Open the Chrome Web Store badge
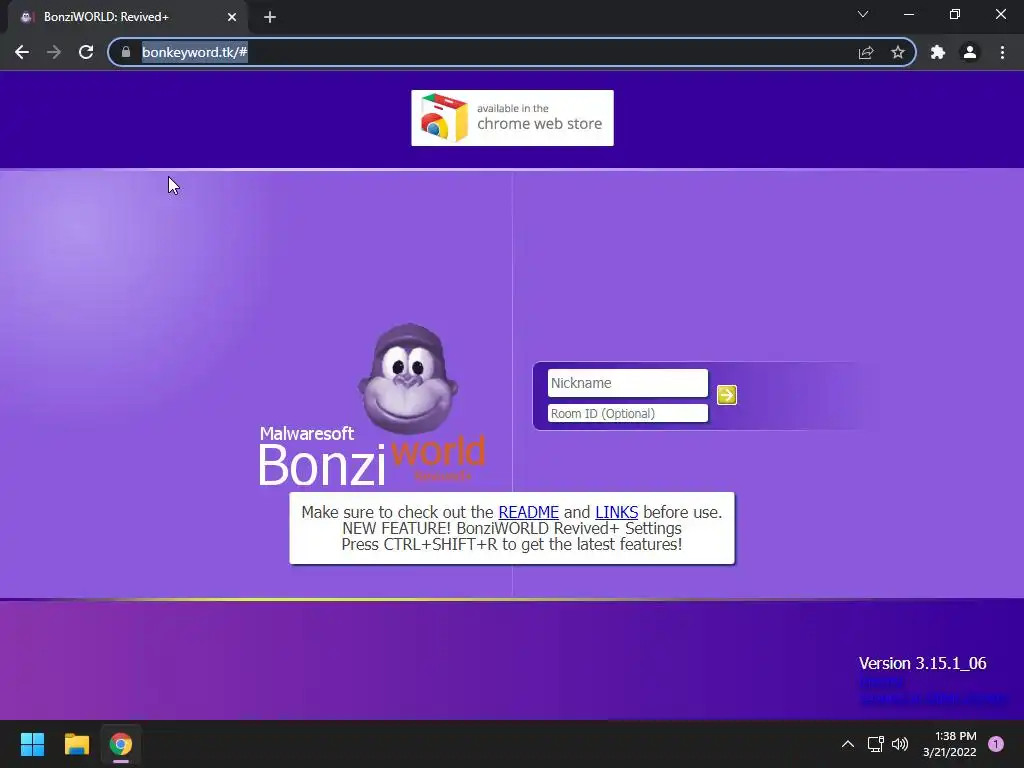1024x768 pixels. 512,118
